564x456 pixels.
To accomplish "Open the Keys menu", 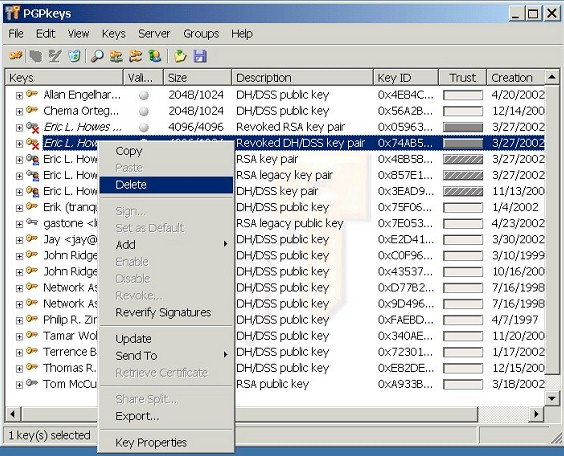I will [x=114, y=34].
